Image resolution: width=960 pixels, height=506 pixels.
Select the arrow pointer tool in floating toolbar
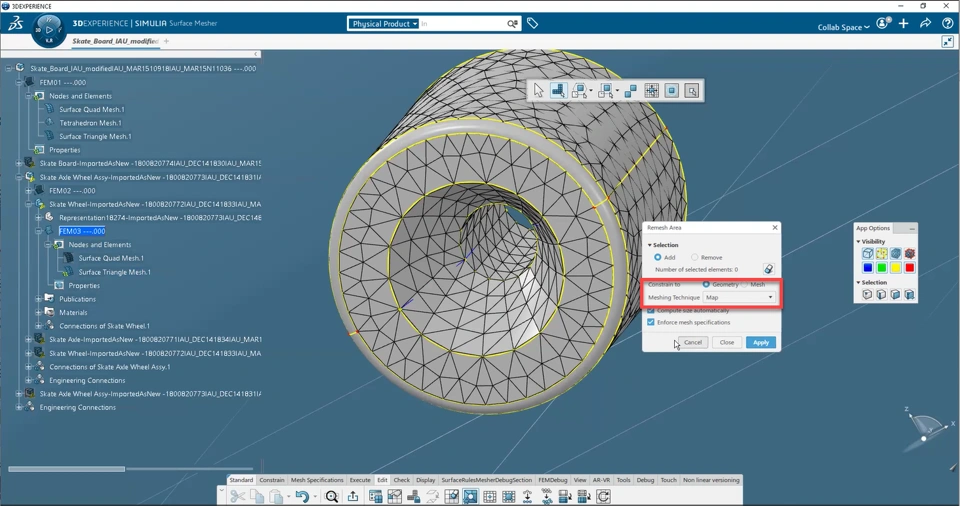[x=538, y=91]
